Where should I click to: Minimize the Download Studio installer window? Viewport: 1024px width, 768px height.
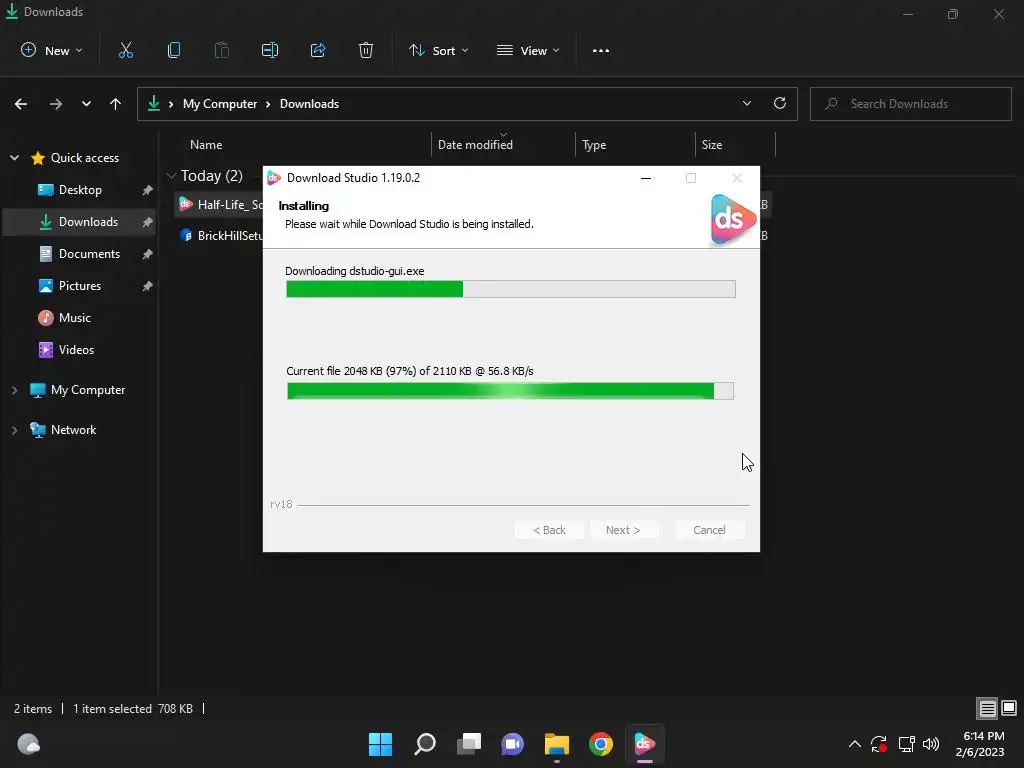(646, 178)
